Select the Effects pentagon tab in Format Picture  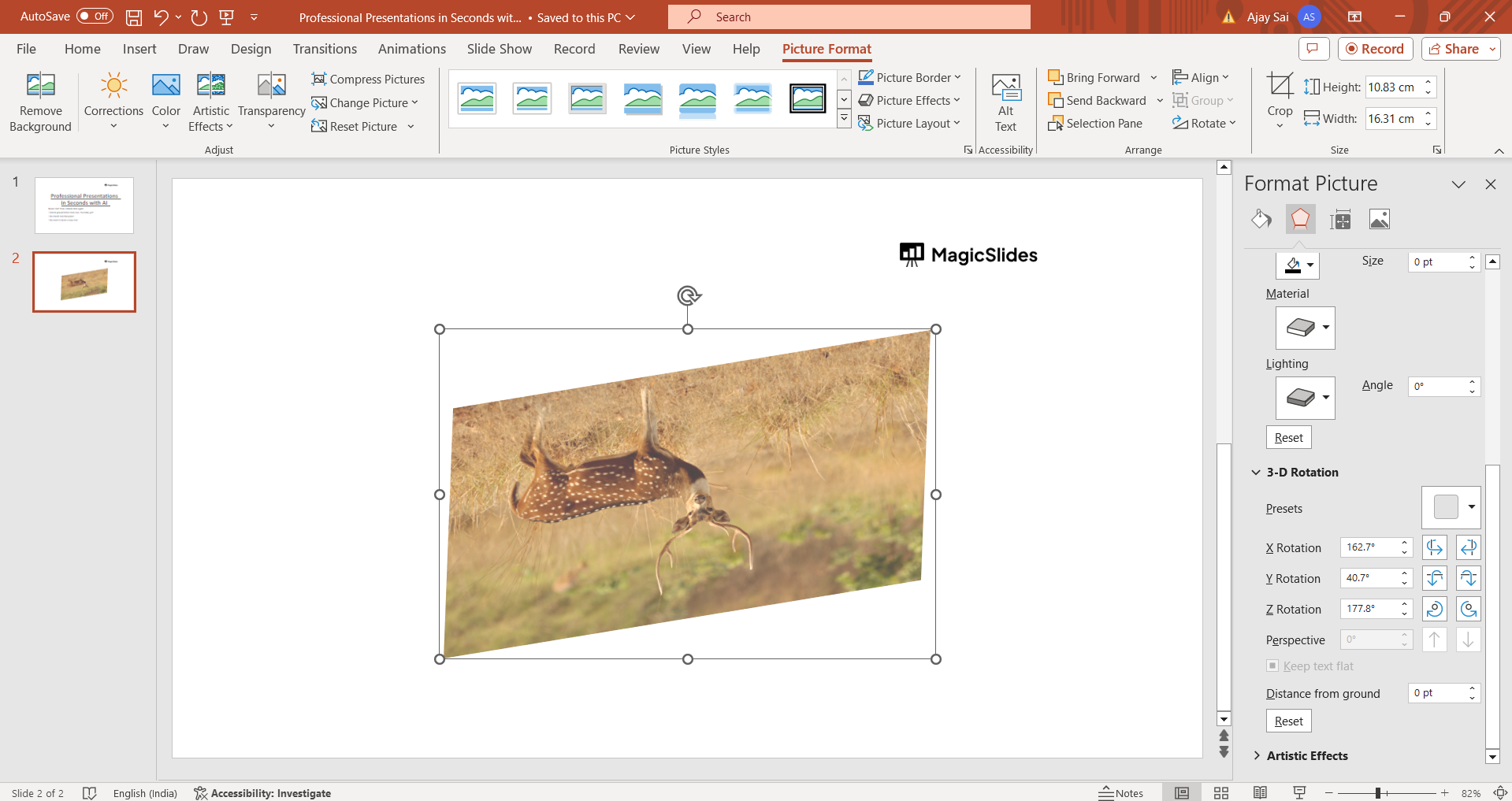click(x=1300, y=219)
